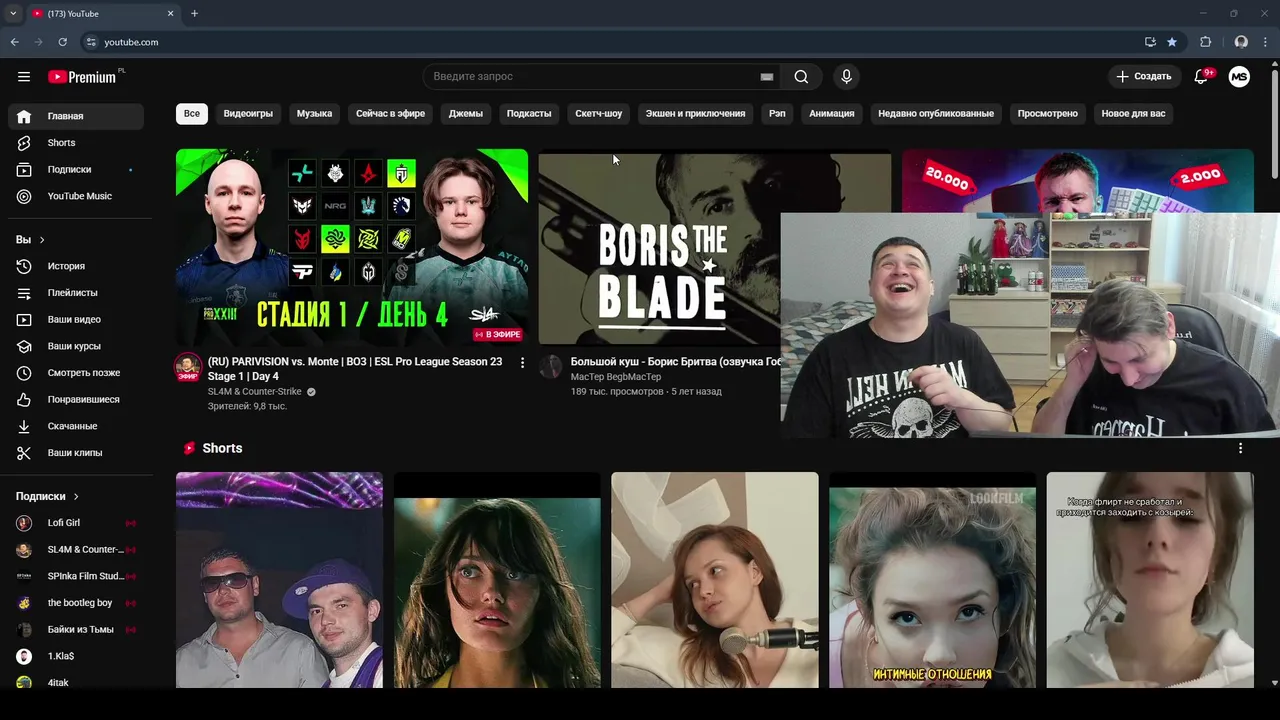Open SL4M & Counter-Strike channel avatar under video
This screenshot has width=1280, height=720.
point(188,367)
